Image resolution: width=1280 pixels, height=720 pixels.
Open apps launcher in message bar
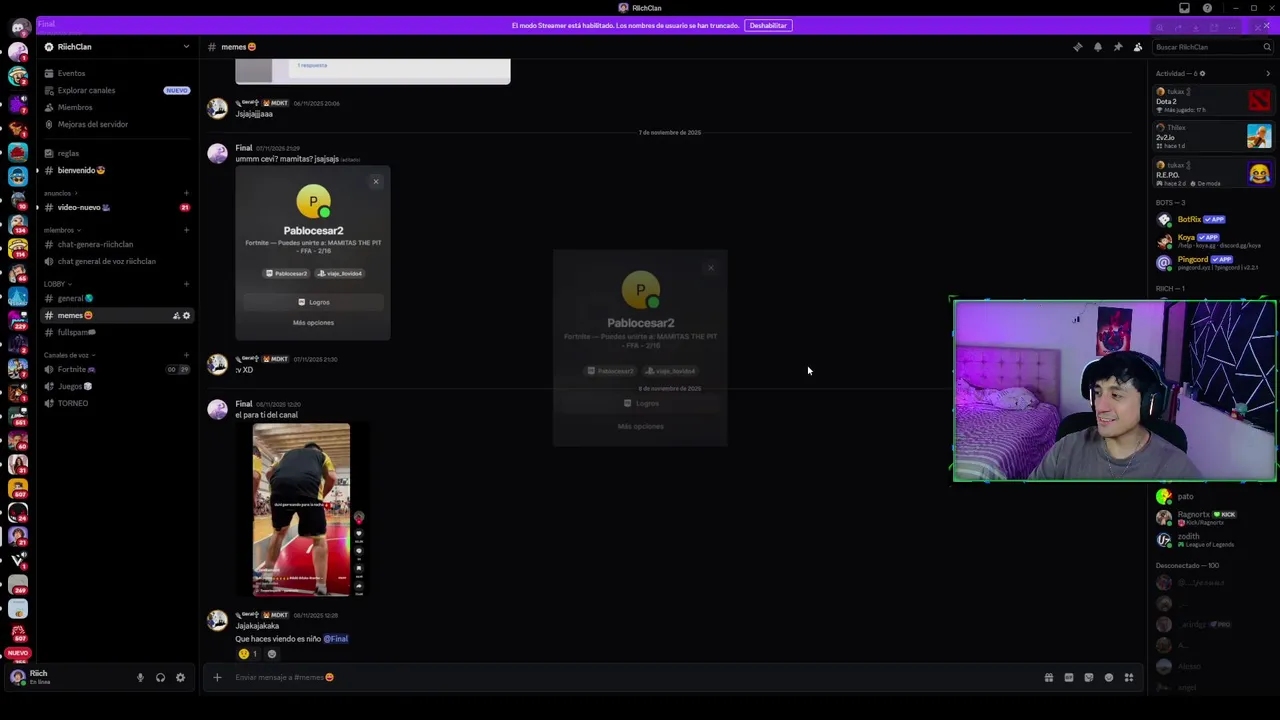pos(1129,678)
